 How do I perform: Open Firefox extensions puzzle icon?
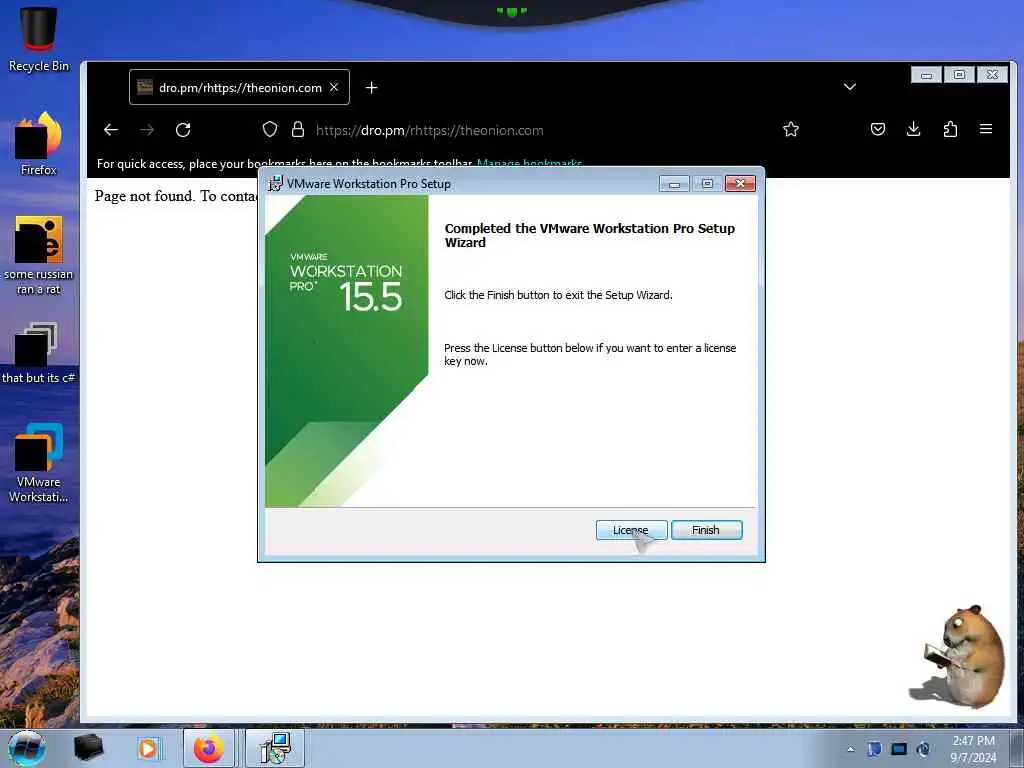(950, 129)
